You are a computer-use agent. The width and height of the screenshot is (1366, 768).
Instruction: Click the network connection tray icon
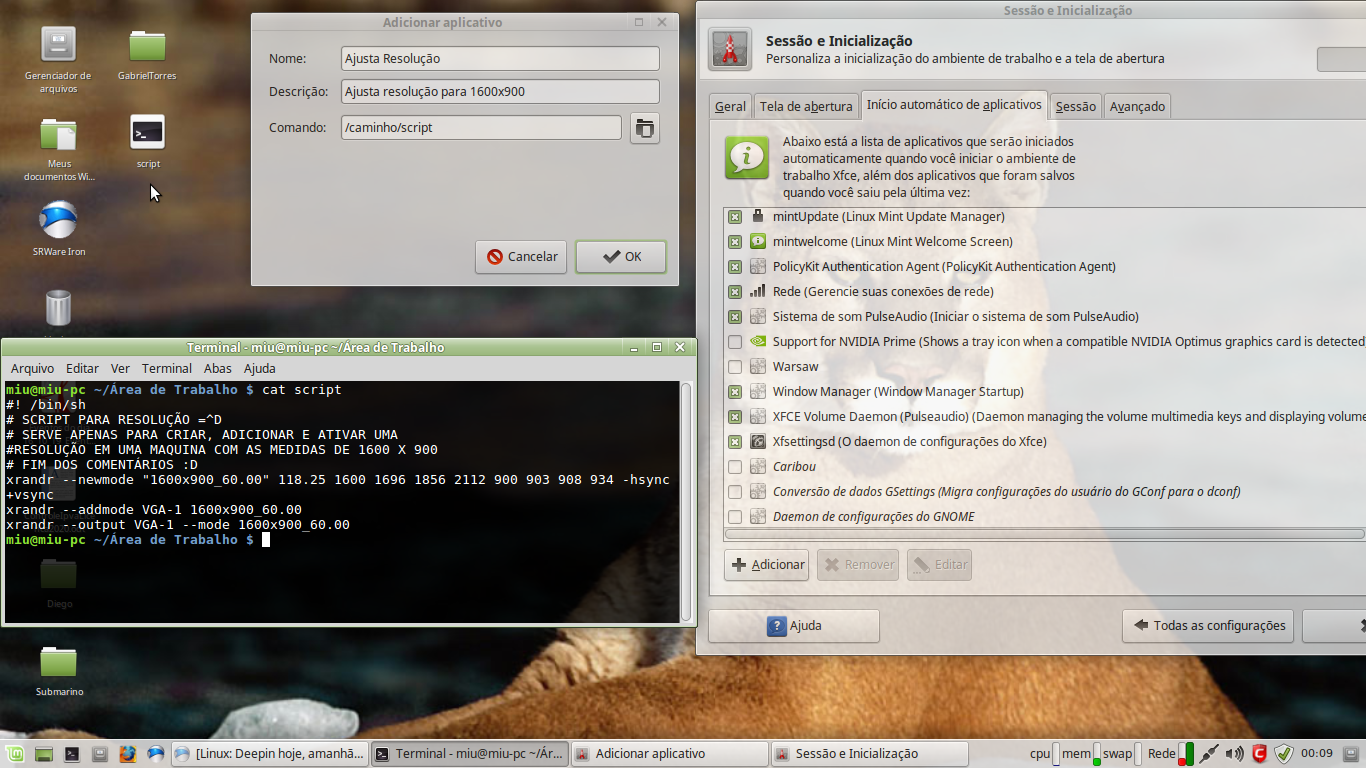pyautogui.click(x=1210, y=754)
